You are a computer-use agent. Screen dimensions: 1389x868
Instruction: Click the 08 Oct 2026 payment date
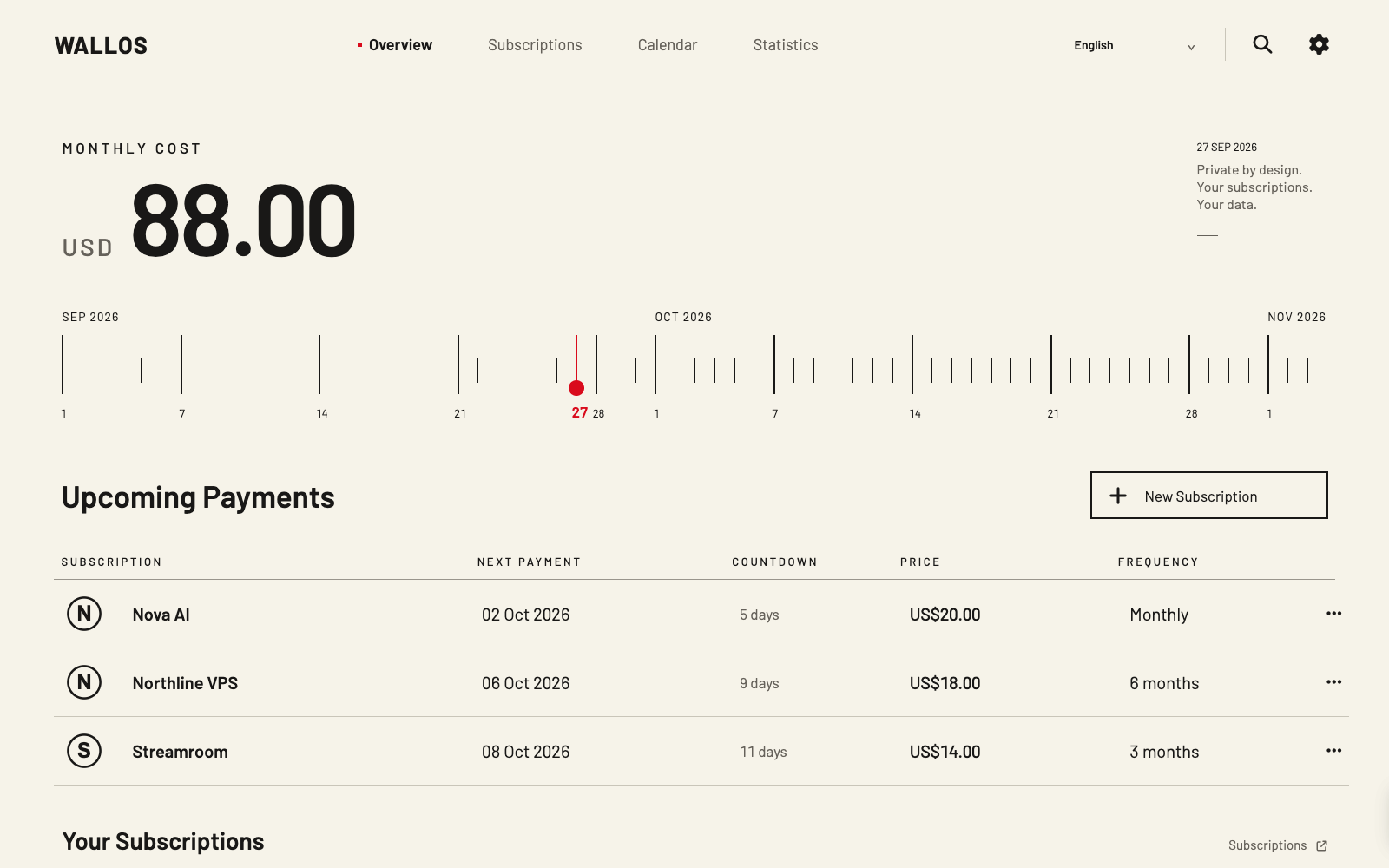coord(526,752)
